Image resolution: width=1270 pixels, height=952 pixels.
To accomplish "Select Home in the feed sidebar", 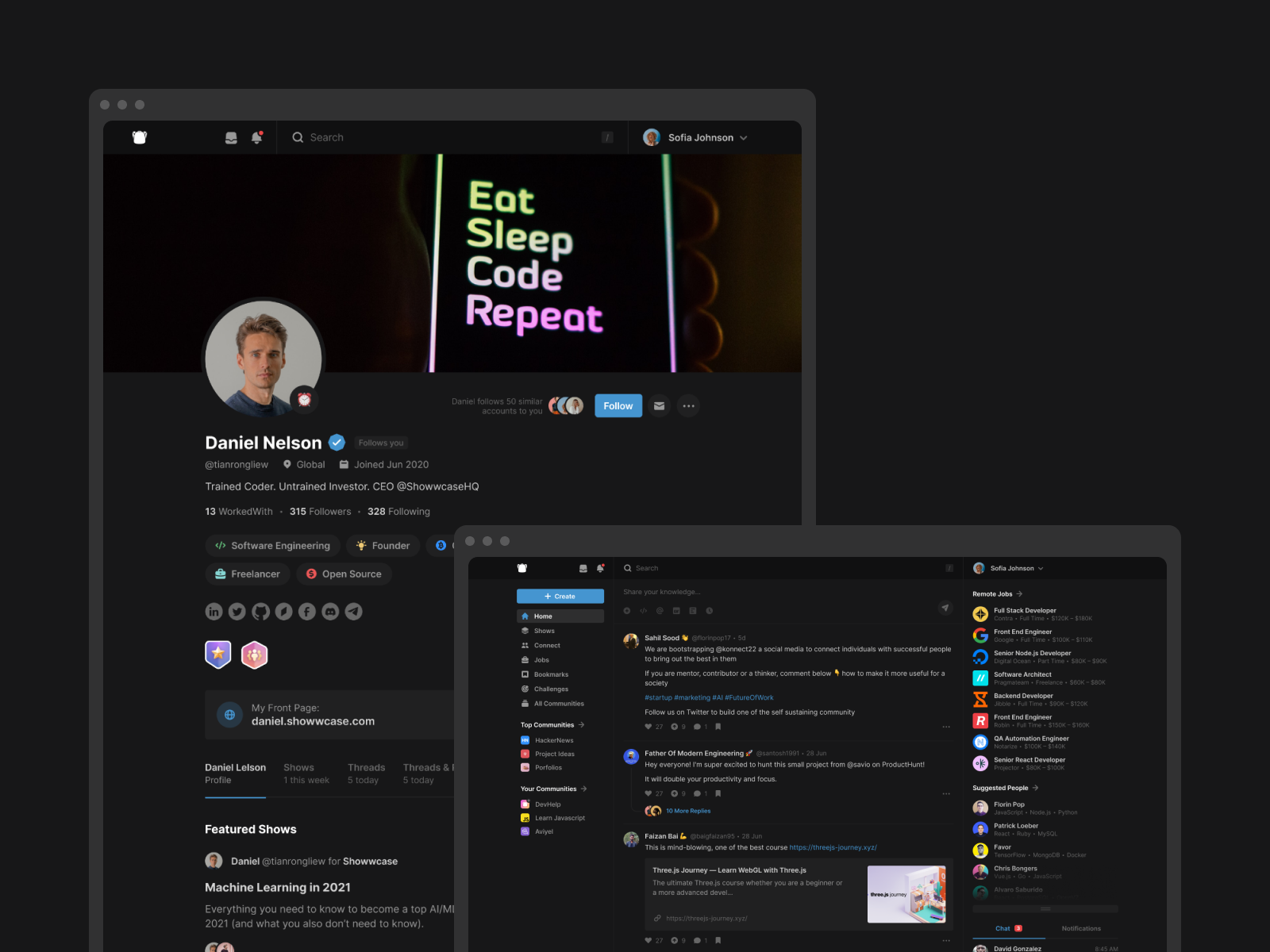I will coord(560,616).
